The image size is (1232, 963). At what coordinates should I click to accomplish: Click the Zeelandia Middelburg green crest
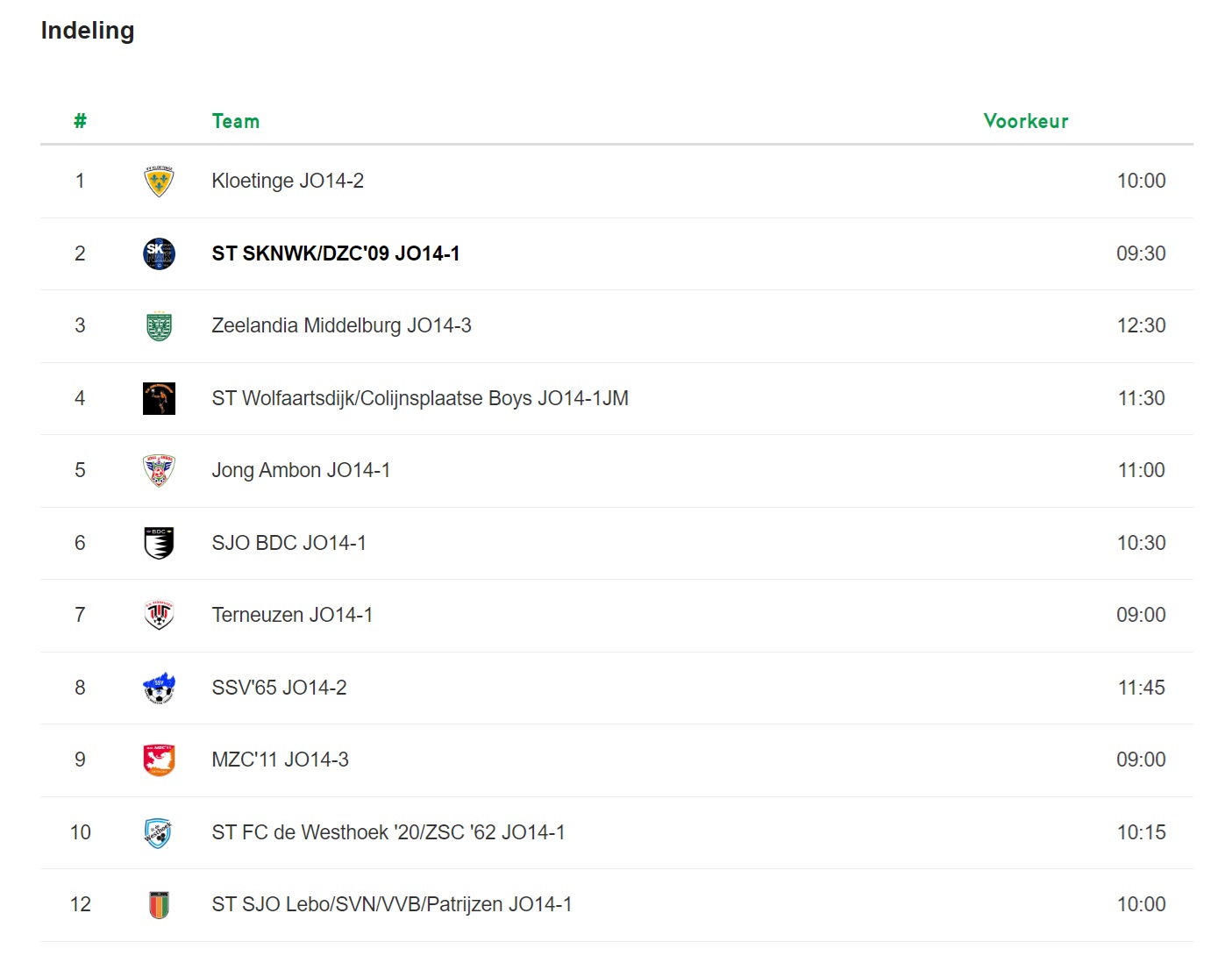click(159, 326)
